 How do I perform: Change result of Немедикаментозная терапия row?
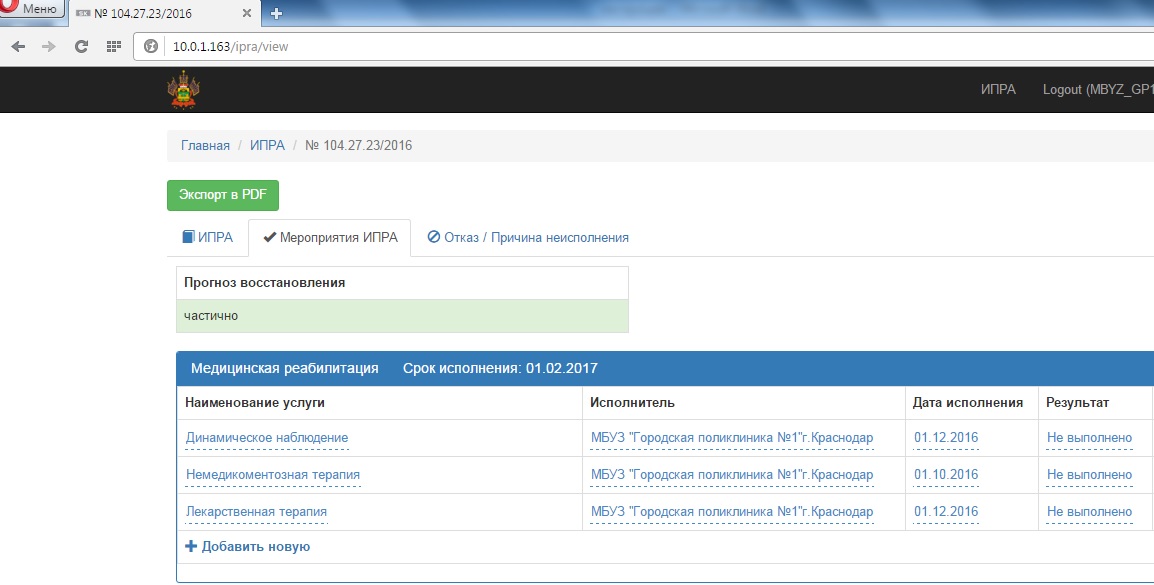click(x=1089, y=475)
